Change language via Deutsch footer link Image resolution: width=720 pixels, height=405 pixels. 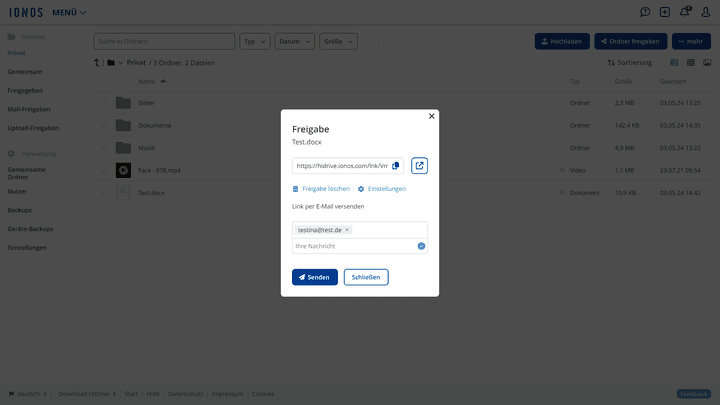[28, 394]
